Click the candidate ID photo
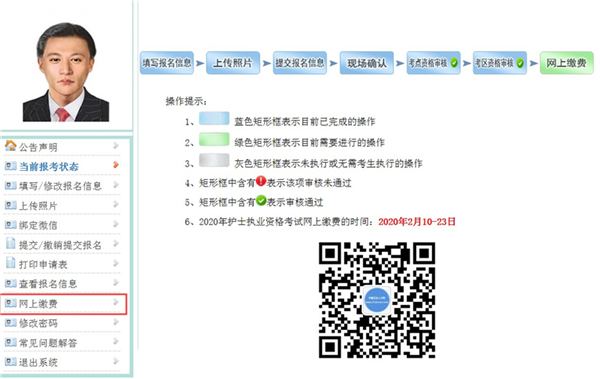This screenshot has width=600, height=379. 66,72
